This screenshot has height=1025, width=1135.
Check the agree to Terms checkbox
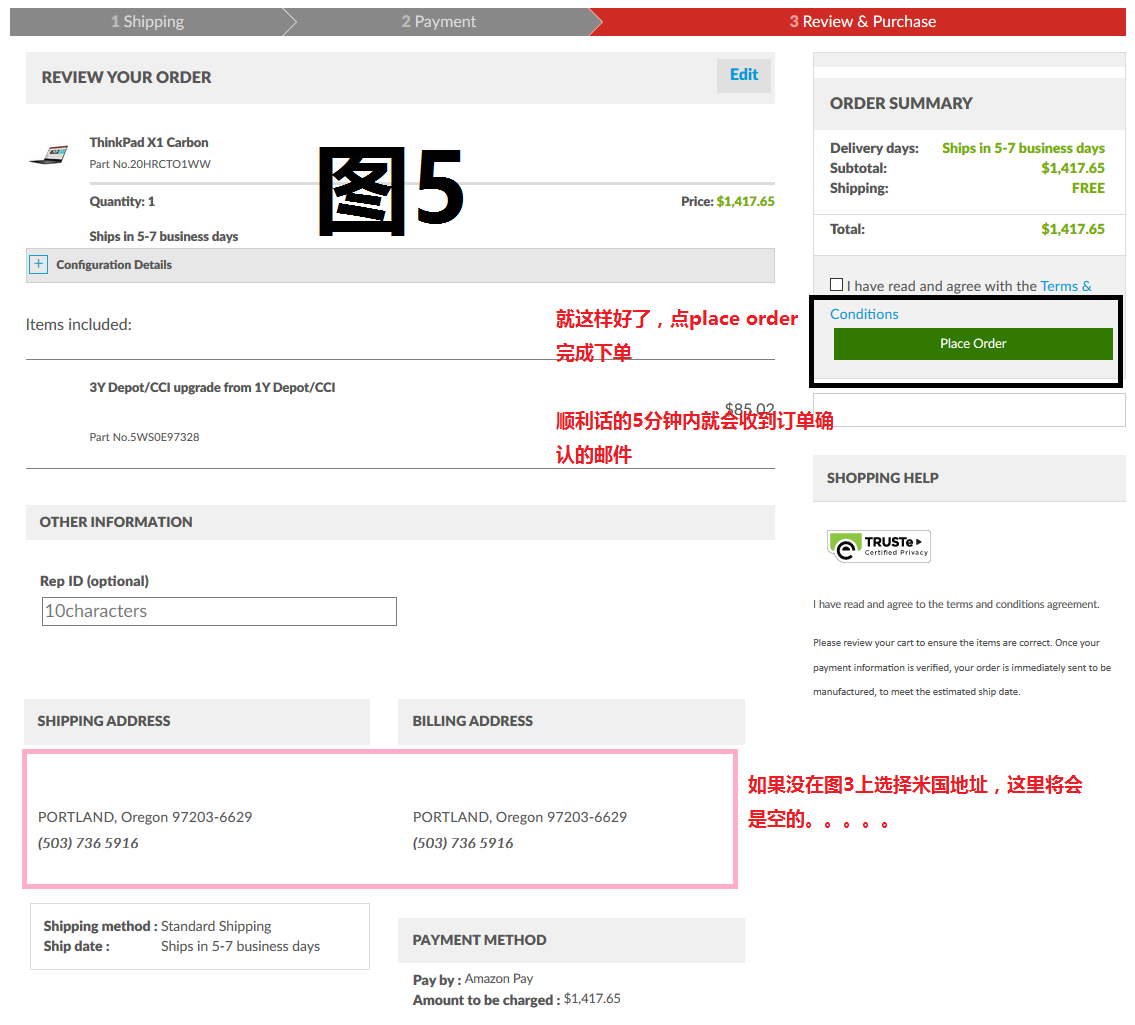tap(836, 285)
